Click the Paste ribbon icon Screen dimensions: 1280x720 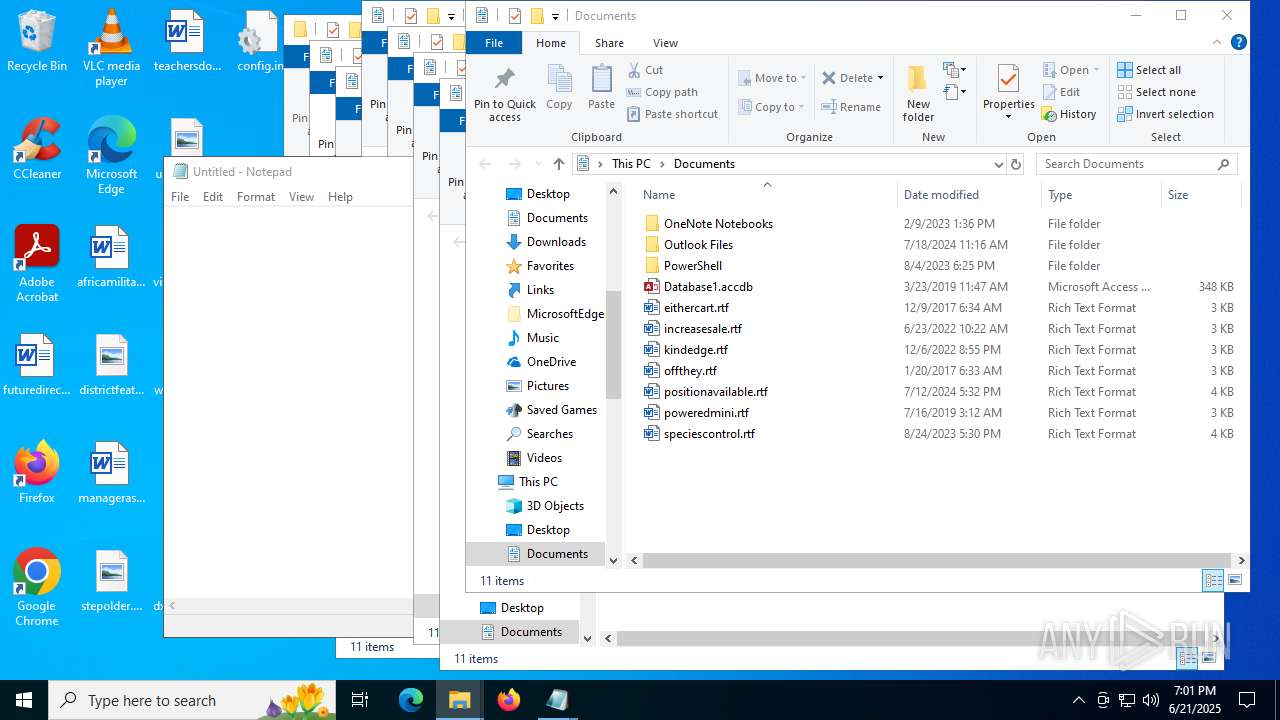pyautogui.click(x=601, y=87)
